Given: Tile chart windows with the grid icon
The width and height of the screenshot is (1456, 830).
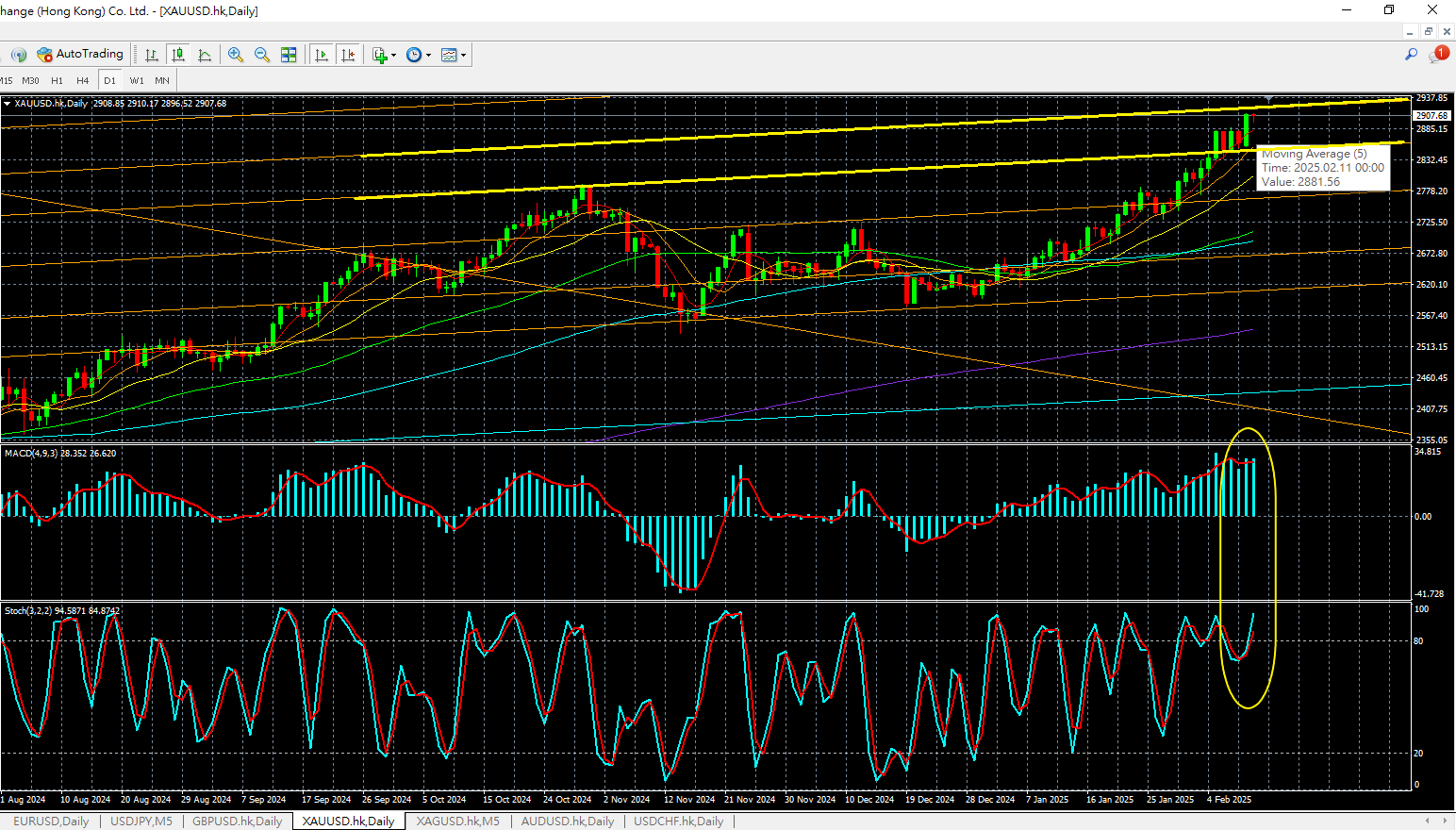Looking at the screenshot, I should tap(289, 55).
